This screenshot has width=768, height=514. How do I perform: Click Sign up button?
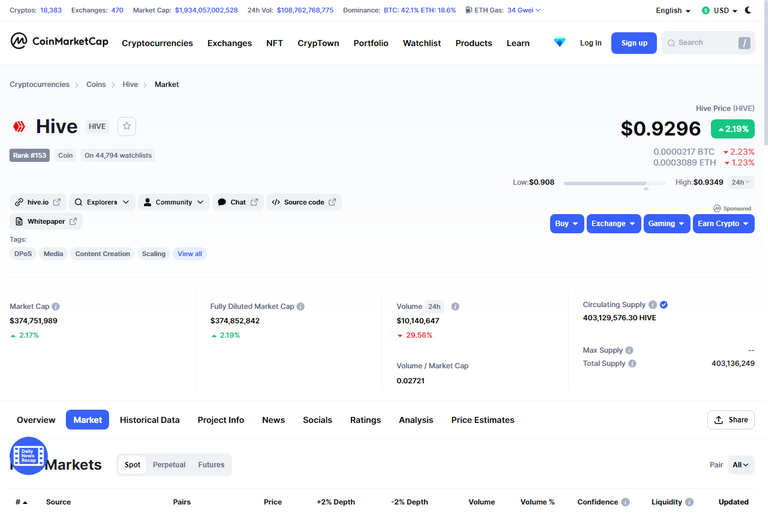(x=634, y=43)
